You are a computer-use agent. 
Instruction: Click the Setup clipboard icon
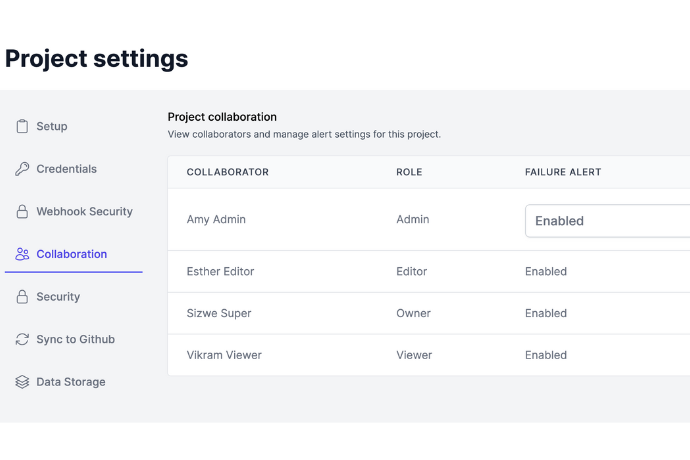point(22,127)
